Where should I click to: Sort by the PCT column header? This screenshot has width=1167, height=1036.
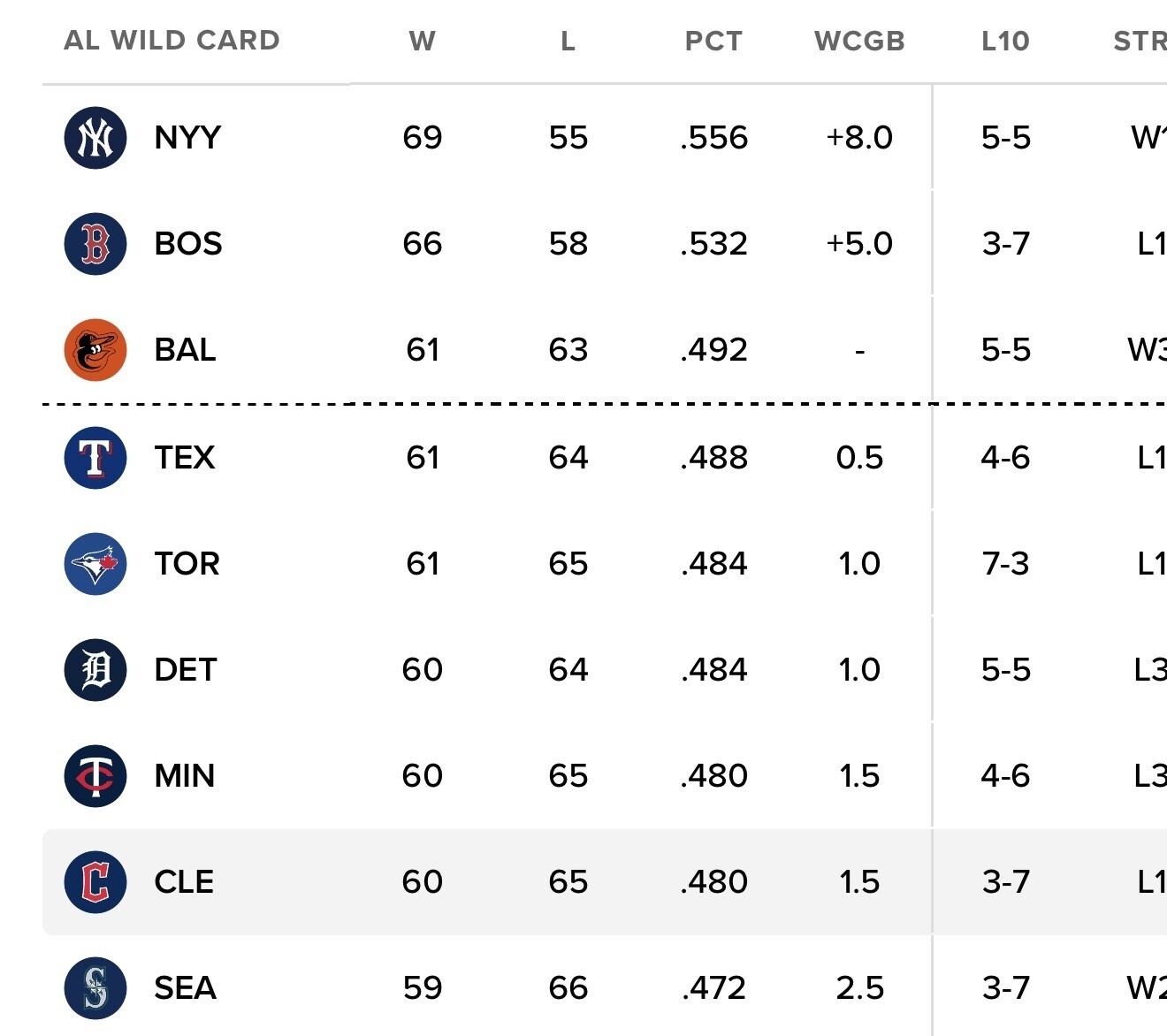(713, 41)
